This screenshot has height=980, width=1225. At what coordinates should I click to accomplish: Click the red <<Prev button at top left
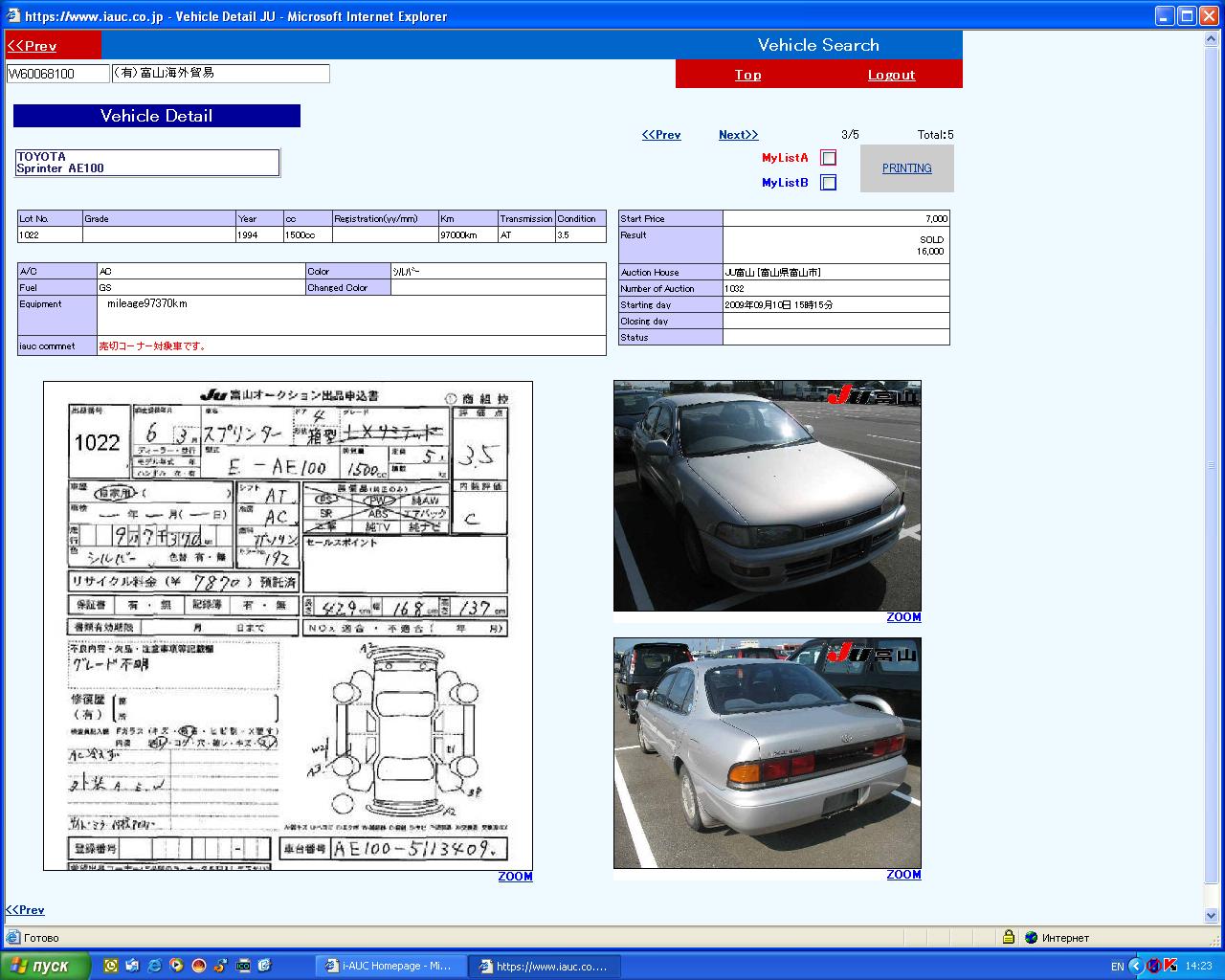(x=33, y=45)
